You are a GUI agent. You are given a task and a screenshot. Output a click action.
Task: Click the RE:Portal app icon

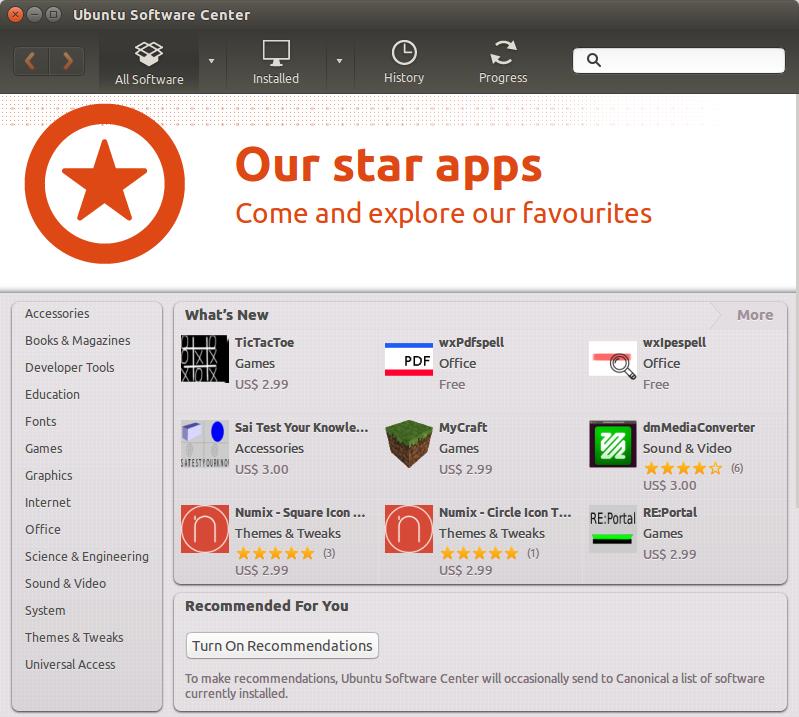[x=613, y=529]
